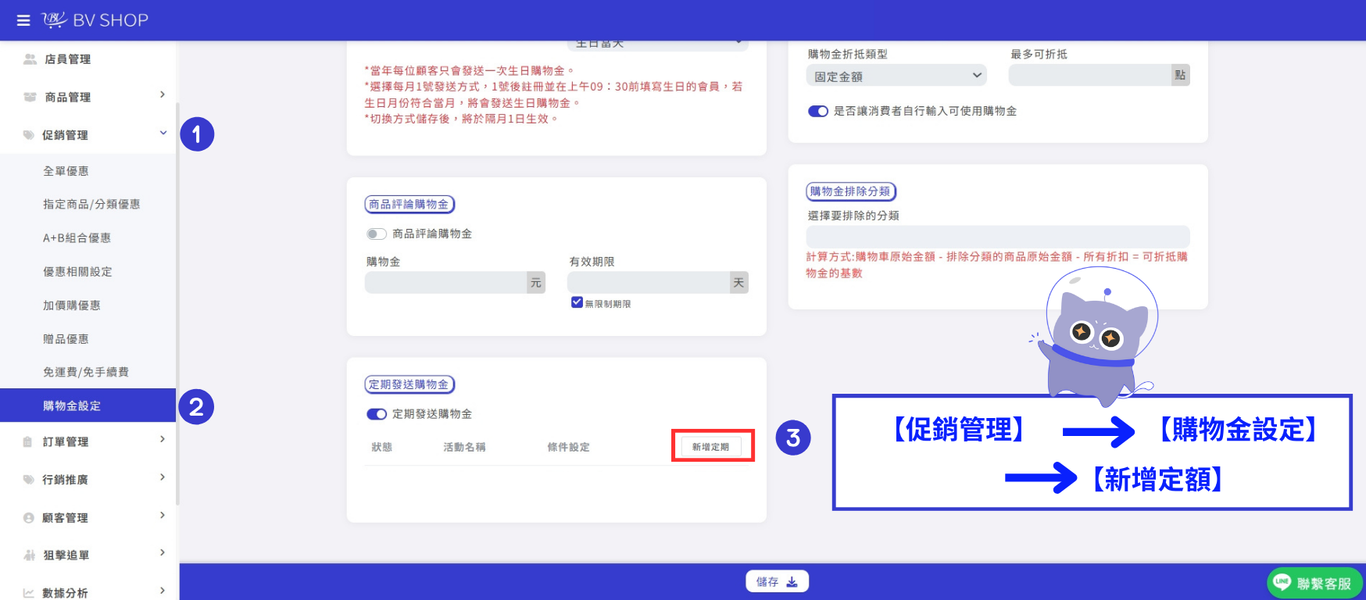The height and width of the screenshot is (600, 1366).
Task: Select the 購物金設定 menu item
Action: (x=88, y=406)
